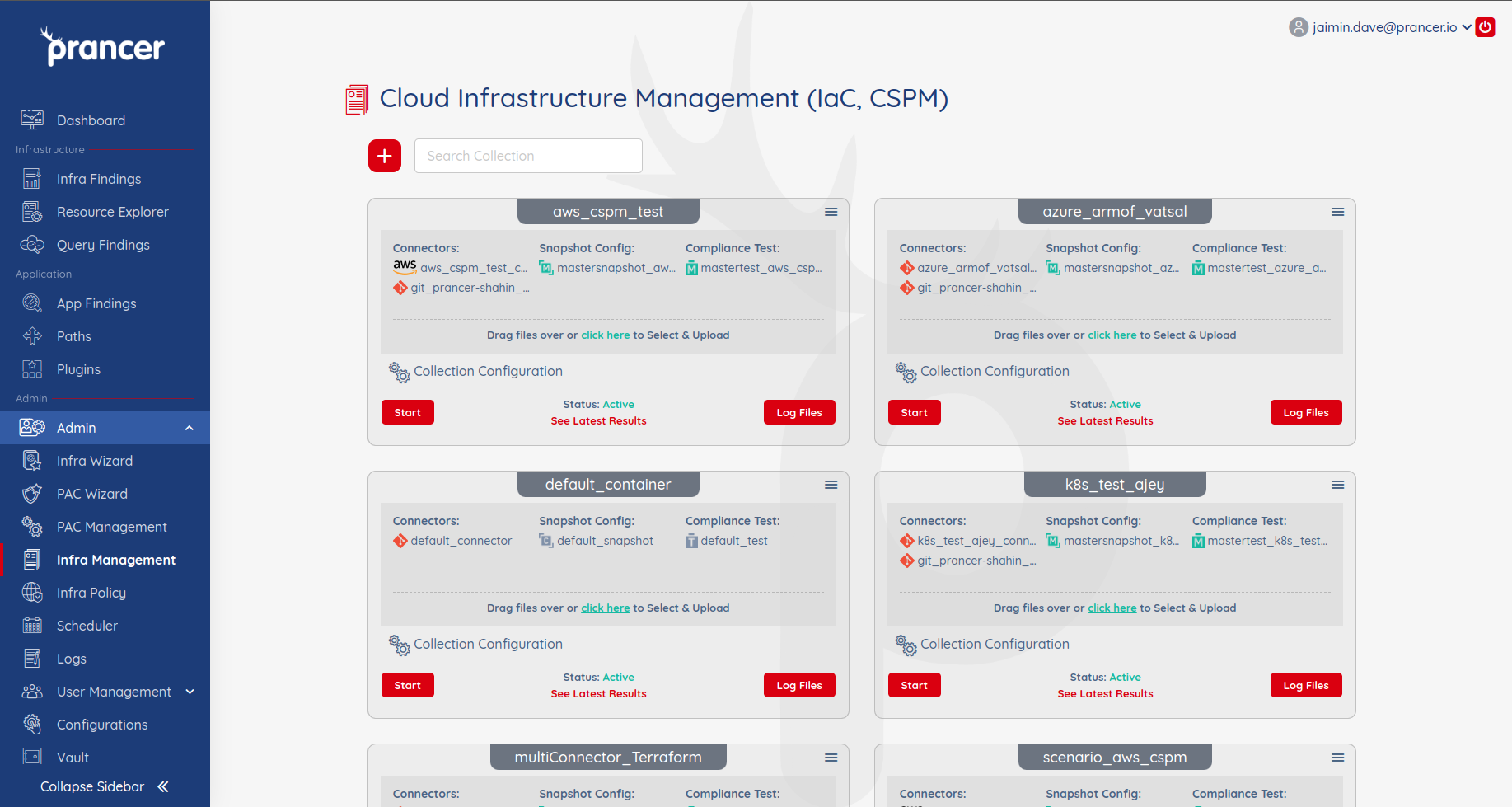The image size is (1512, 807).
Task: Open the default_test compliance test
Action: click(727, 541)
